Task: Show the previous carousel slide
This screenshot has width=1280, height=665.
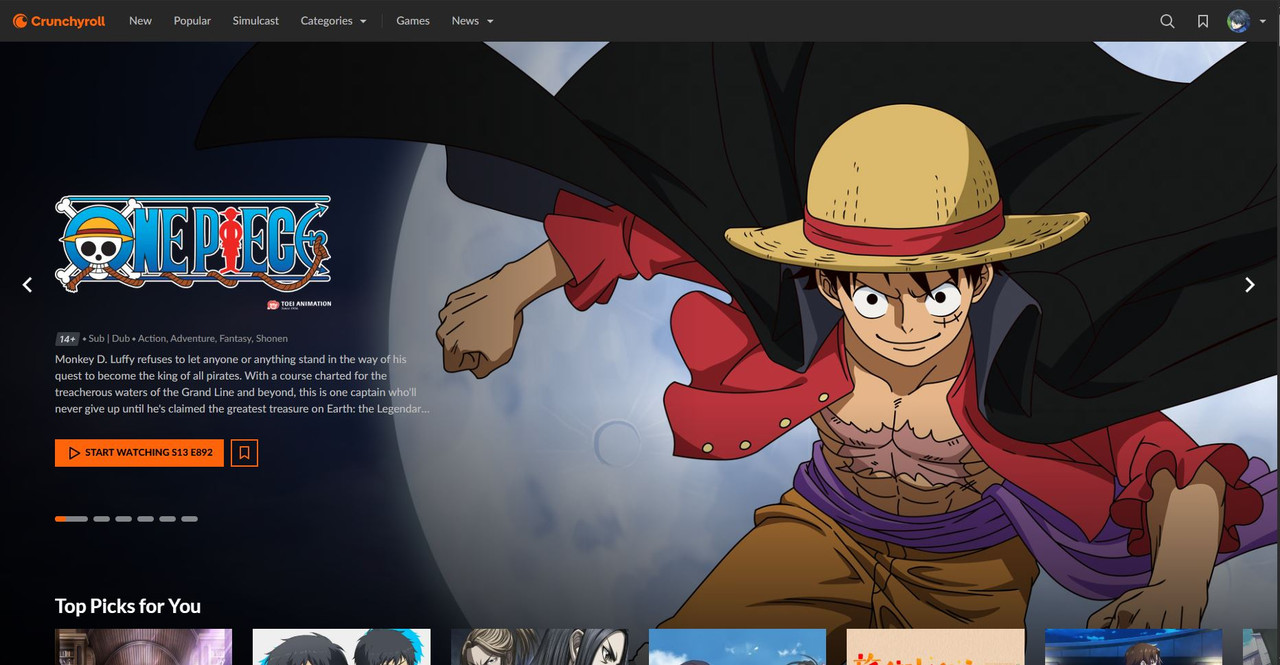Action: 27,285
